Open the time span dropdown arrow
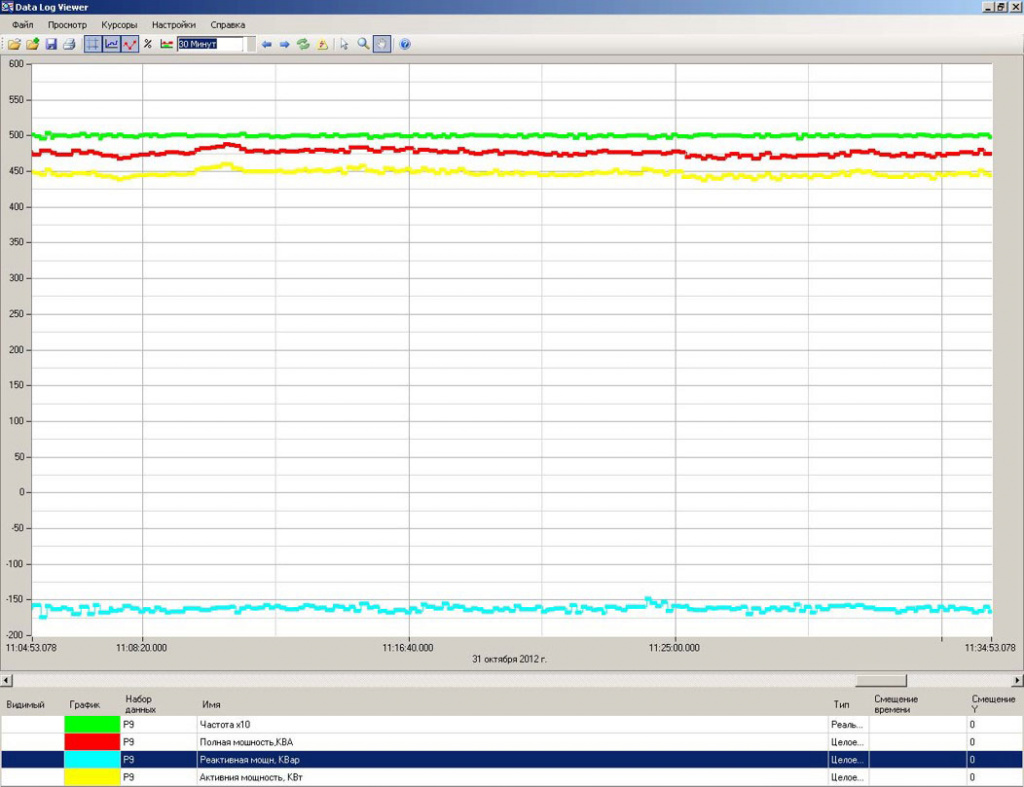1024x787 pixels. tap(250, 44)
